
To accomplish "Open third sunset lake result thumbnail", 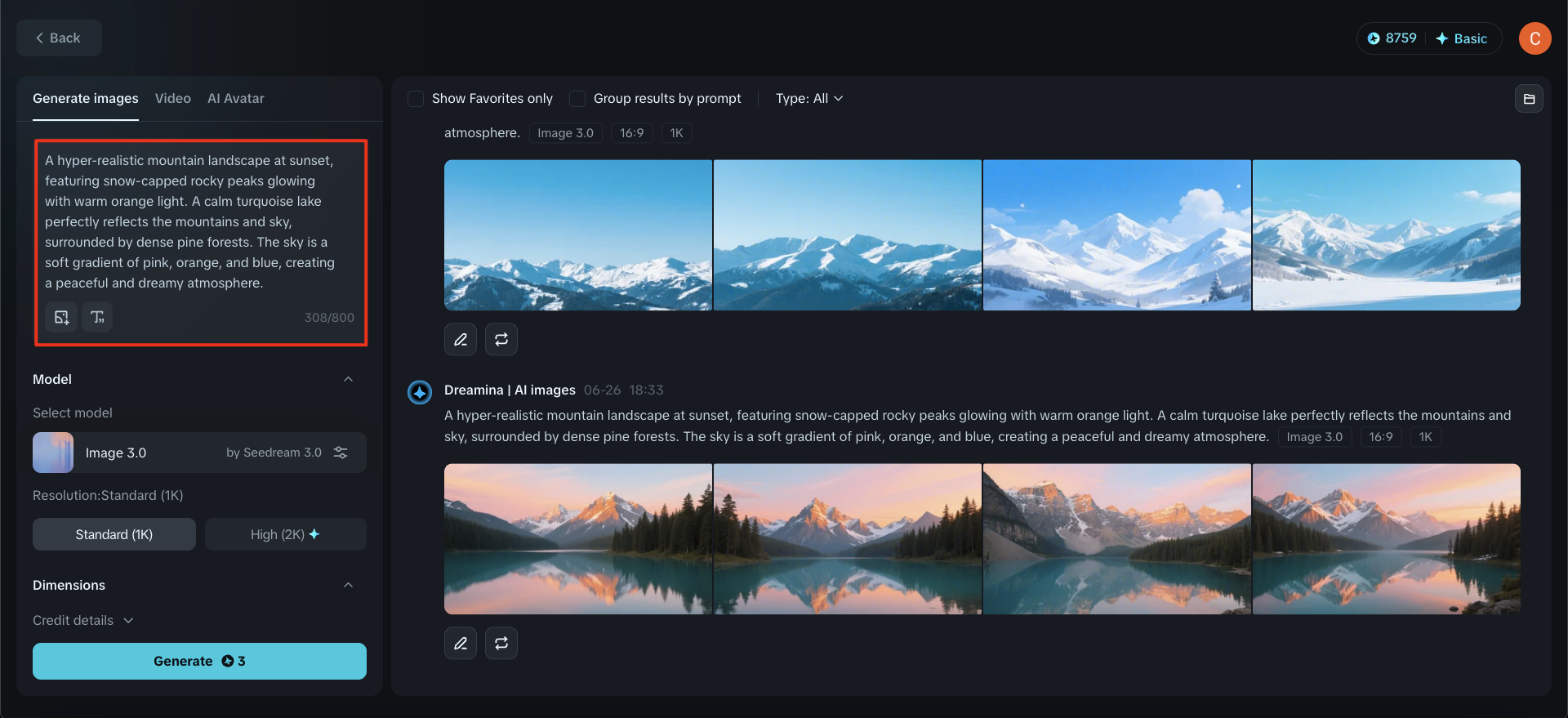I will click(1117, 539).
